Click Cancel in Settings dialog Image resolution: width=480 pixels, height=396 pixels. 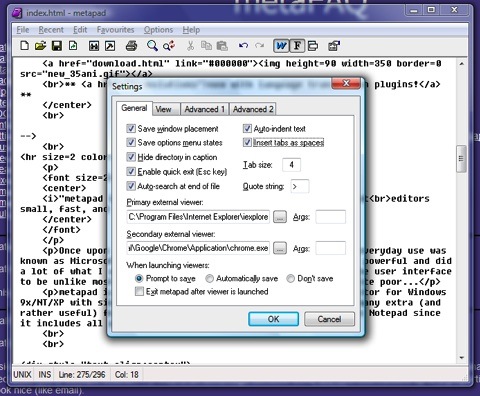click(329, 319)
